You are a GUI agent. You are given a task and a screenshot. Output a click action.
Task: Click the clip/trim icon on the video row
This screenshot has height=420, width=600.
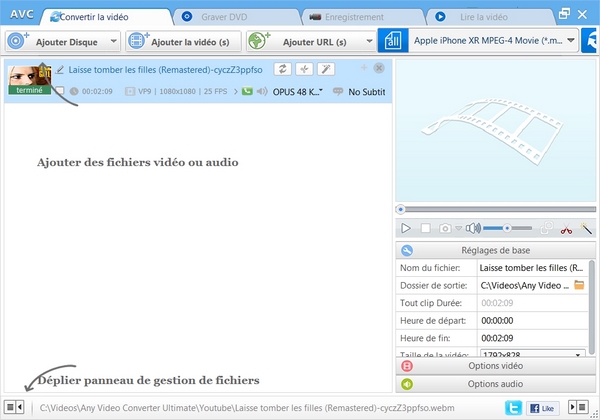tap(305, 69)
